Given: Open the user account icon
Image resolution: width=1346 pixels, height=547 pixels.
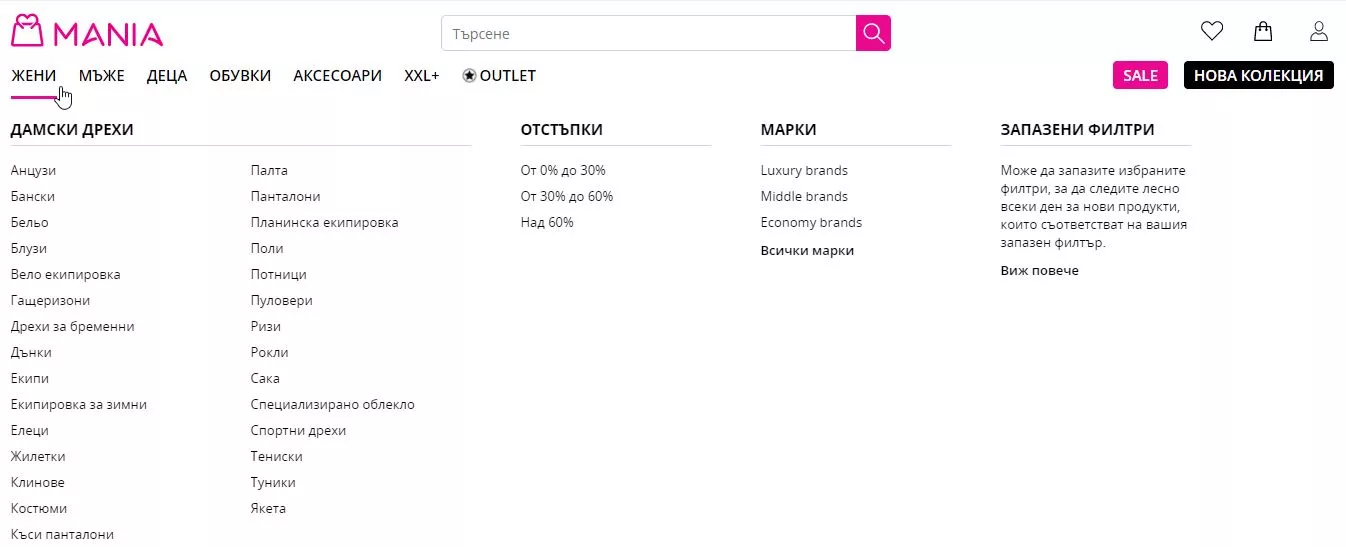Looking at the screenshot, I should [x=1319, y=32].
